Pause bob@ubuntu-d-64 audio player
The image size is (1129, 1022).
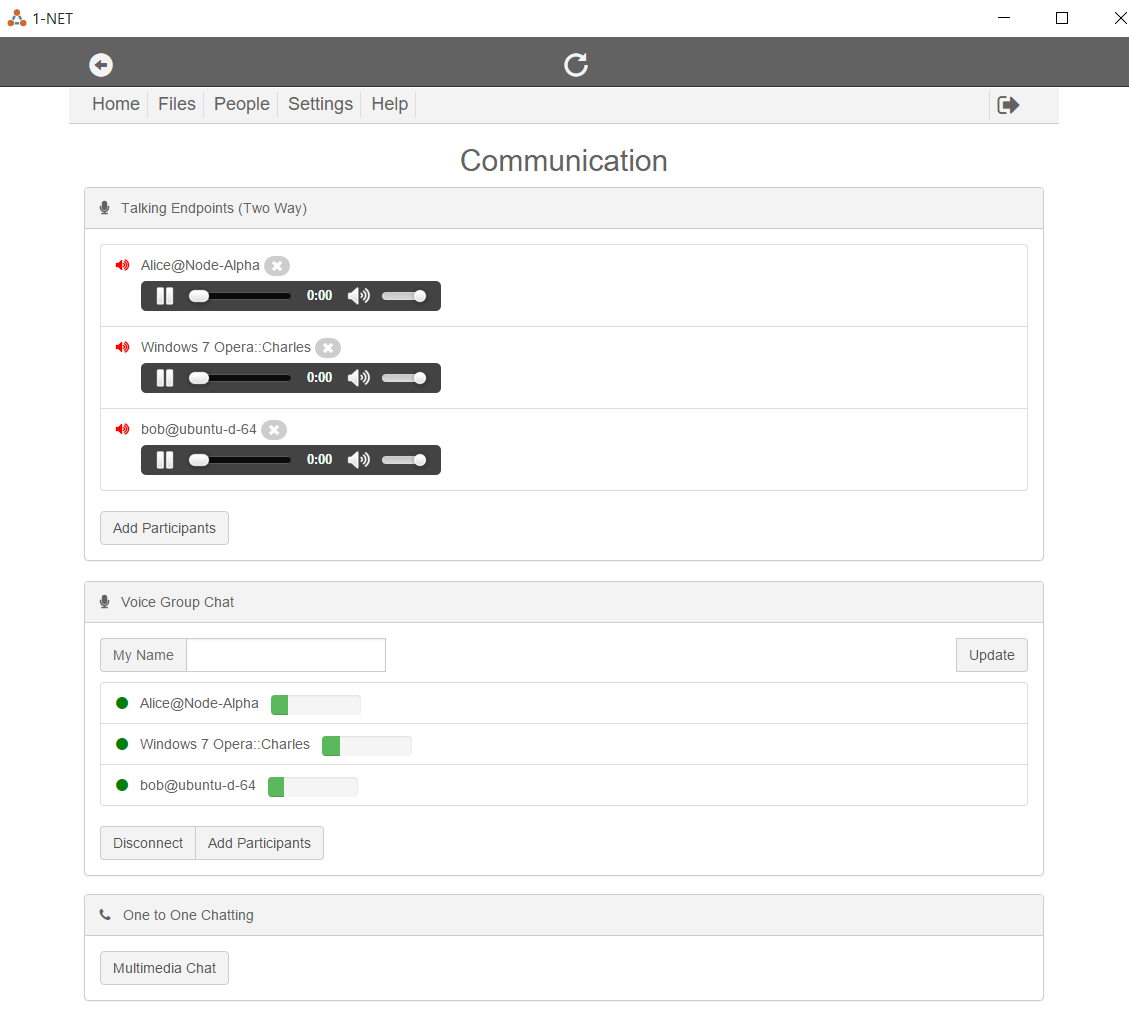tap(165, 460)
